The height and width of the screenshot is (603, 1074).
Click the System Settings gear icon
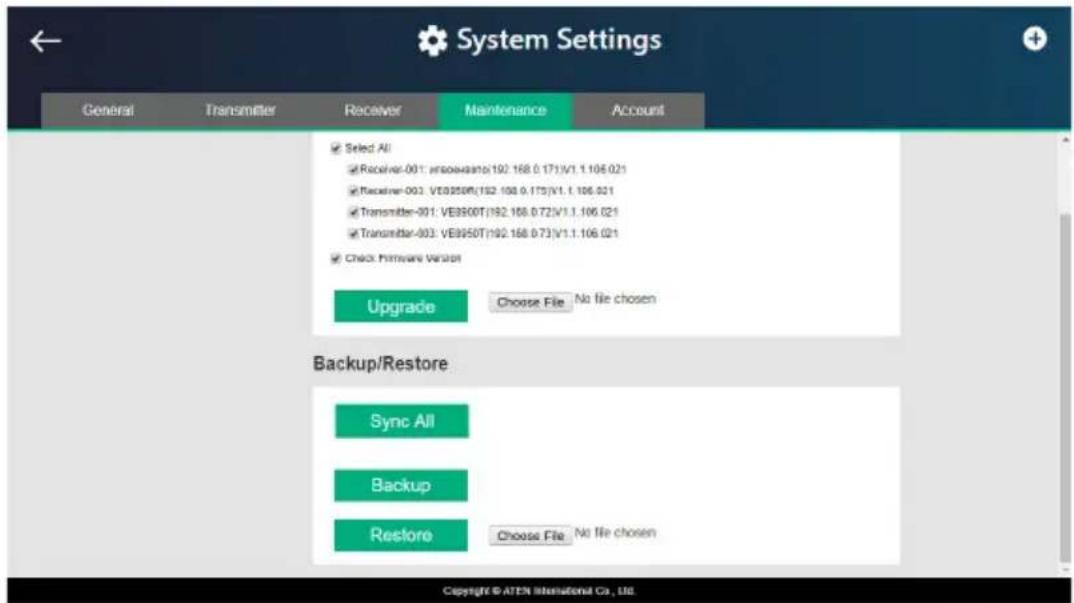(432, 40)
